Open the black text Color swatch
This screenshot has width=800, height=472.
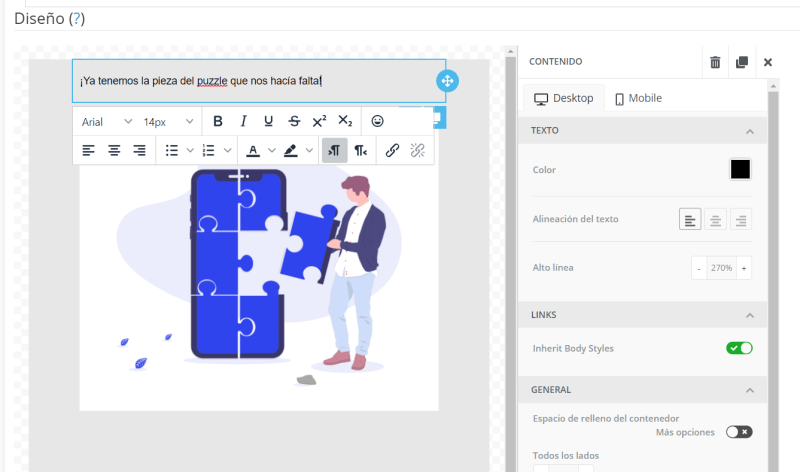click(740, 169)
